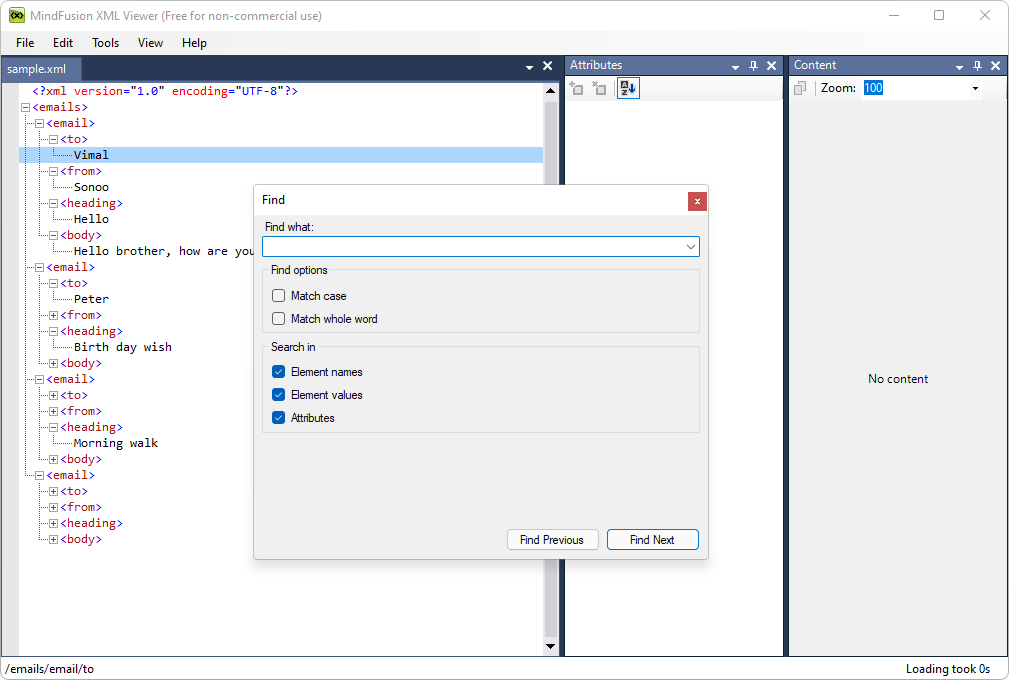This screenshot has width=1009, height=680.
Task: Expand the heading node in the last email
Action: pos(53,524)
